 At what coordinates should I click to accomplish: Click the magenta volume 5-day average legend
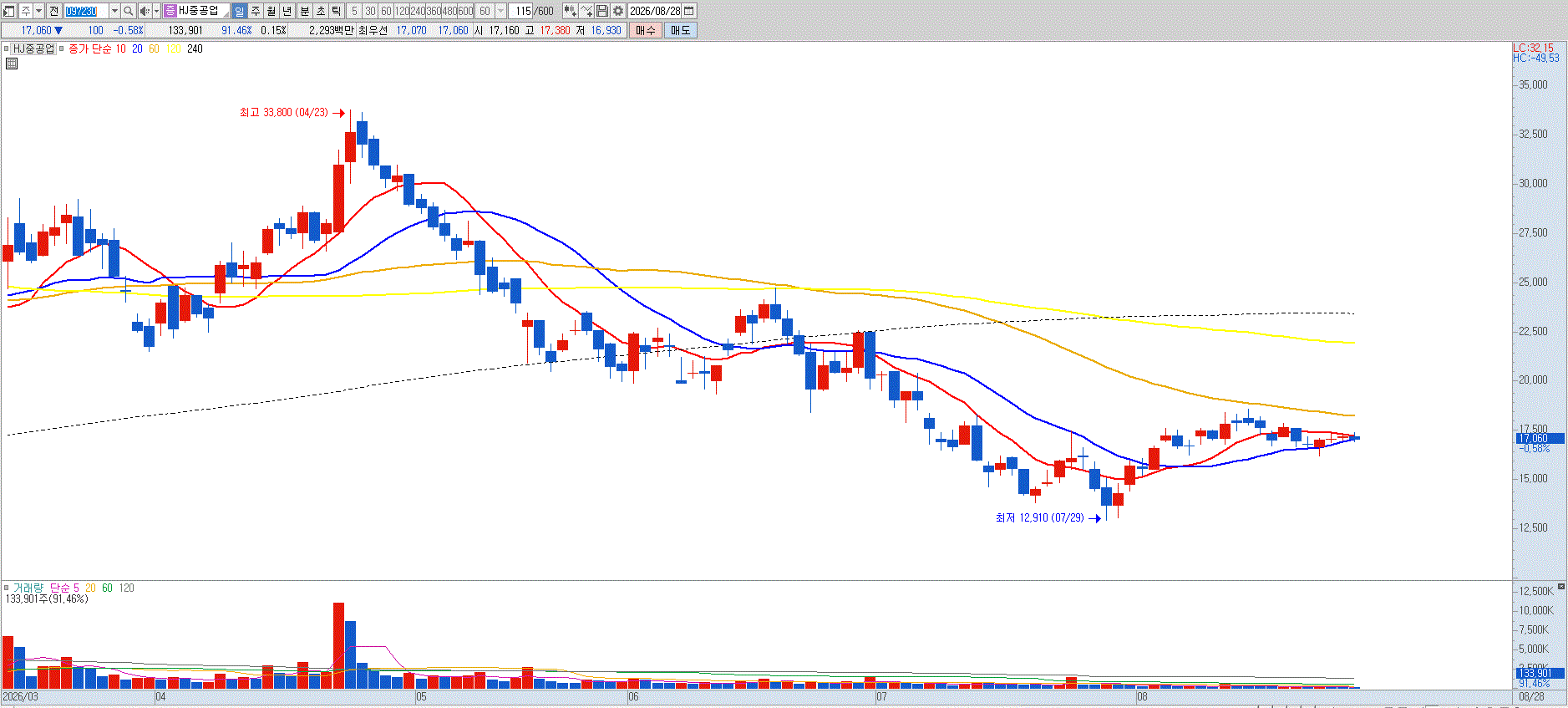[x=76, y=588]
